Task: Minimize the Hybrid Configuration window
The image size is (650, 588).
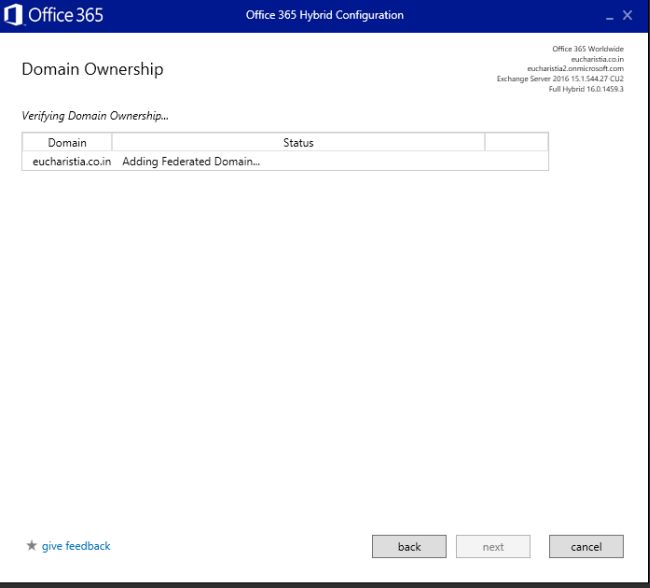Action: click(609, 17)
